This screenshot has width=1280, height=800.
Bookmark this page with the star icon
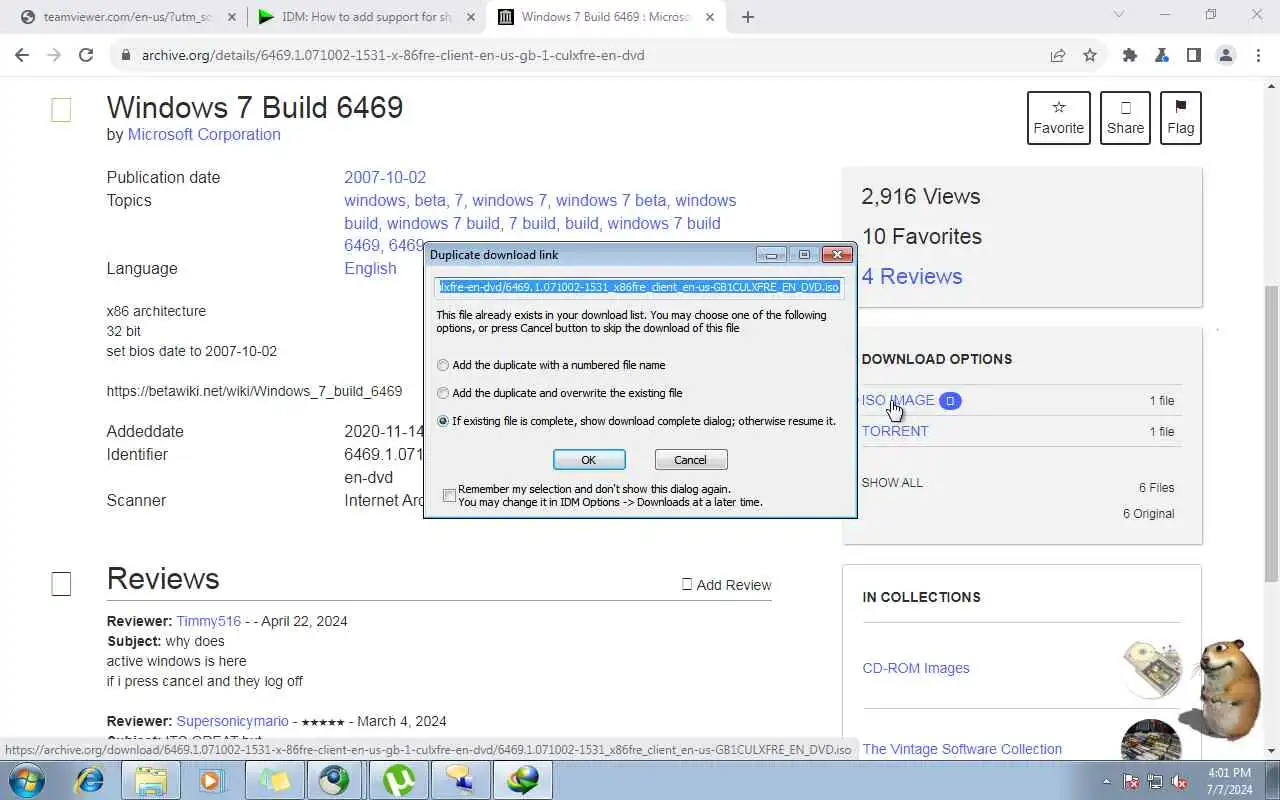1090,55
